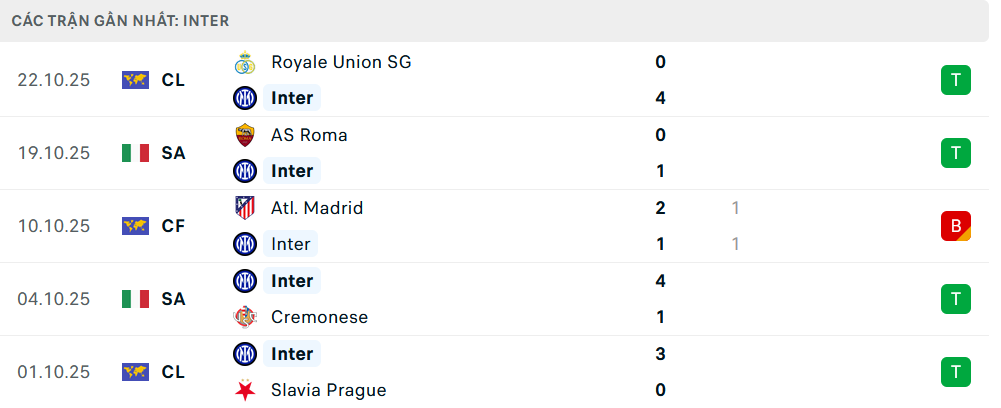Click the 01.10.25 match date
Image resolution: width=1001 pixels, height=408 pixels.
point(54,372)
